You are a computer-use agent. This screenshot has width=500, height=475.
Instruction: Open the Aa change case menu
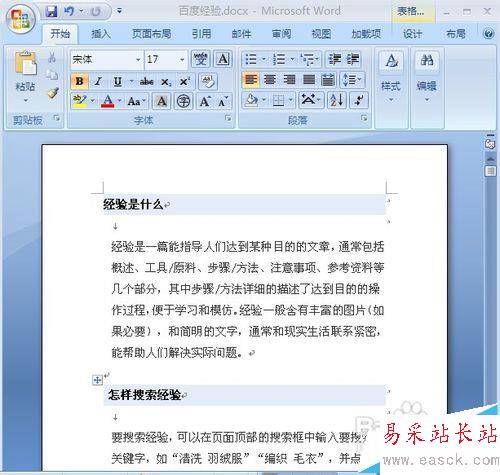tap(136, 101)
